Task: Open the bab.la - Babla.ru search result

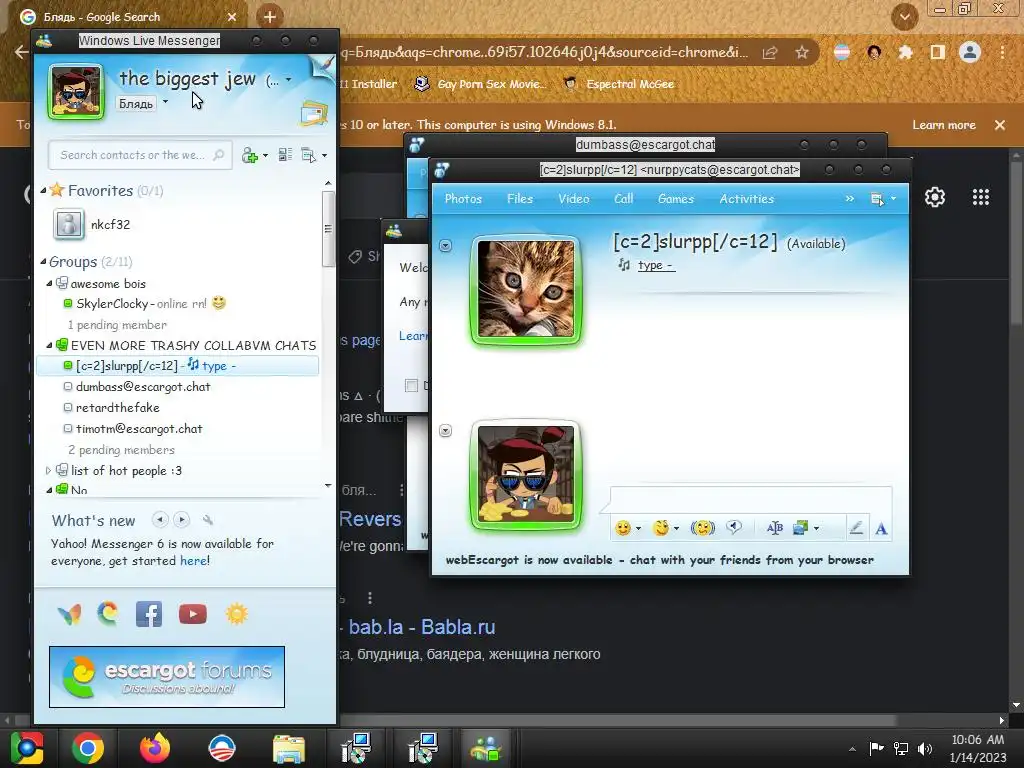Action: click(422, 627)
